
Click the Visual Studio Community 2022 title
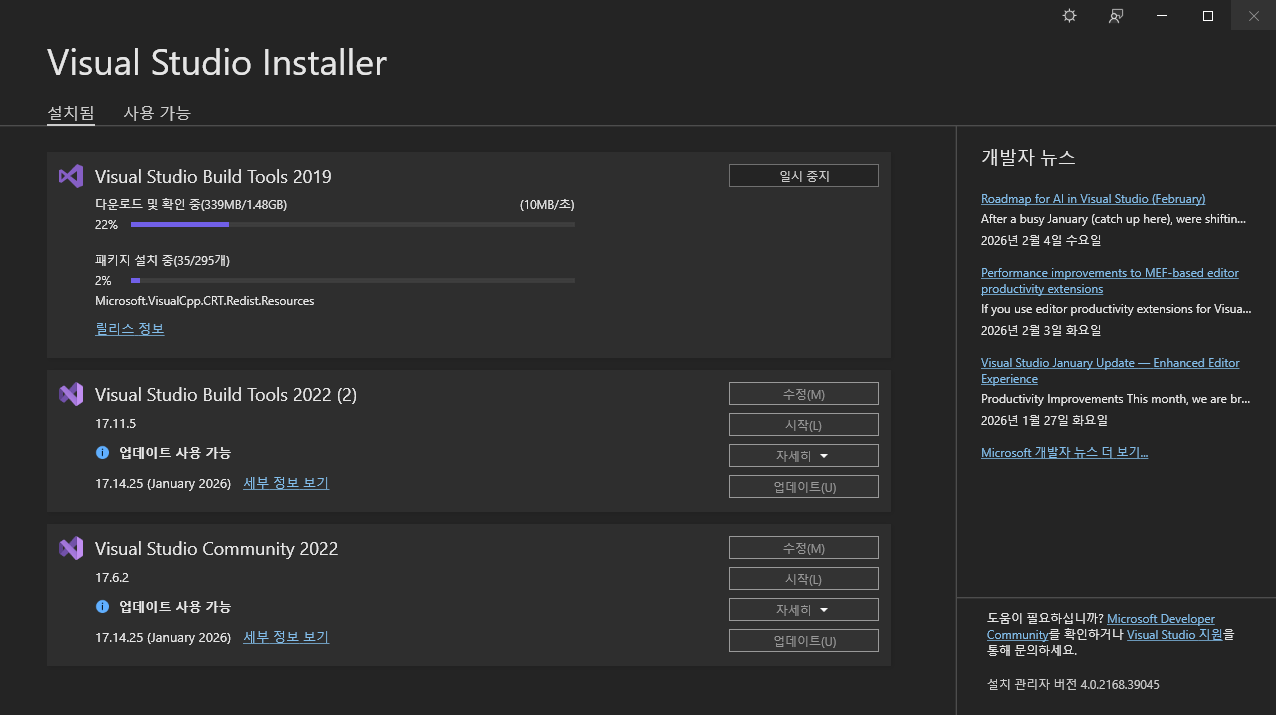point(217,549)
